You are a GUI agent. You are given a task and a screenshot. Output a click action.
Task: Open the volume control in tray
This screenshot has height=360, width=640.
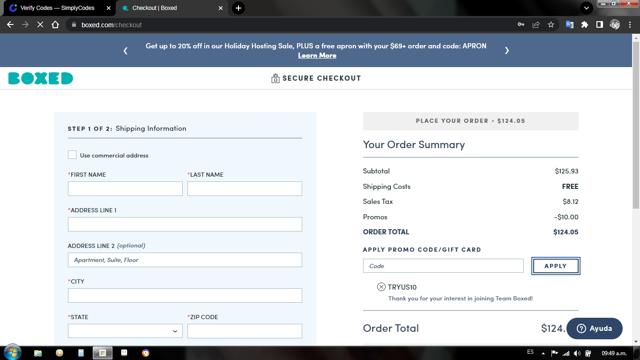[577, 353]
